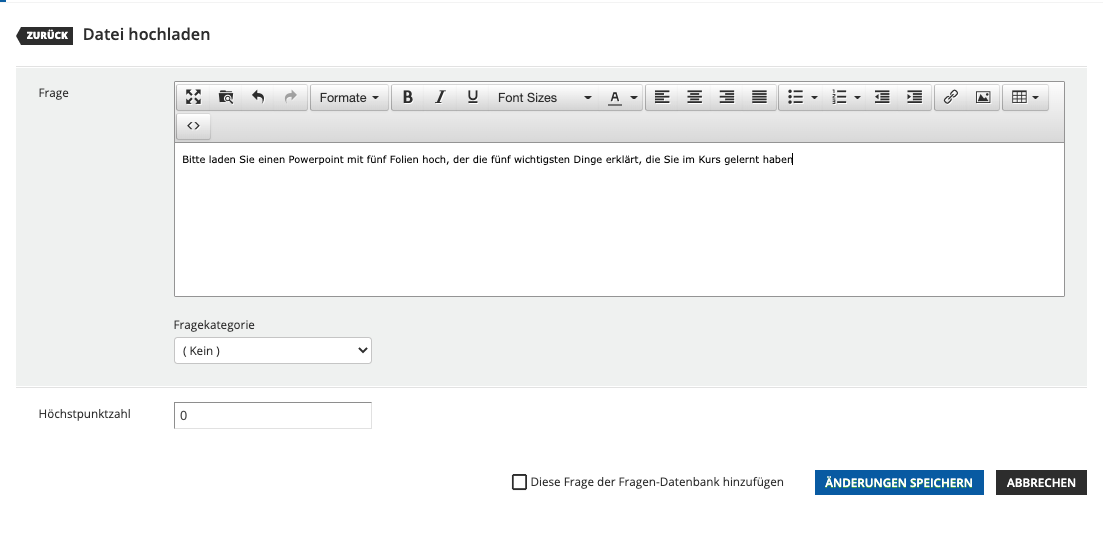This screenshot has width=1103, height=553.
Task: Toggle fullscreen editor mode icon
Action: click(x=194, y=97)
